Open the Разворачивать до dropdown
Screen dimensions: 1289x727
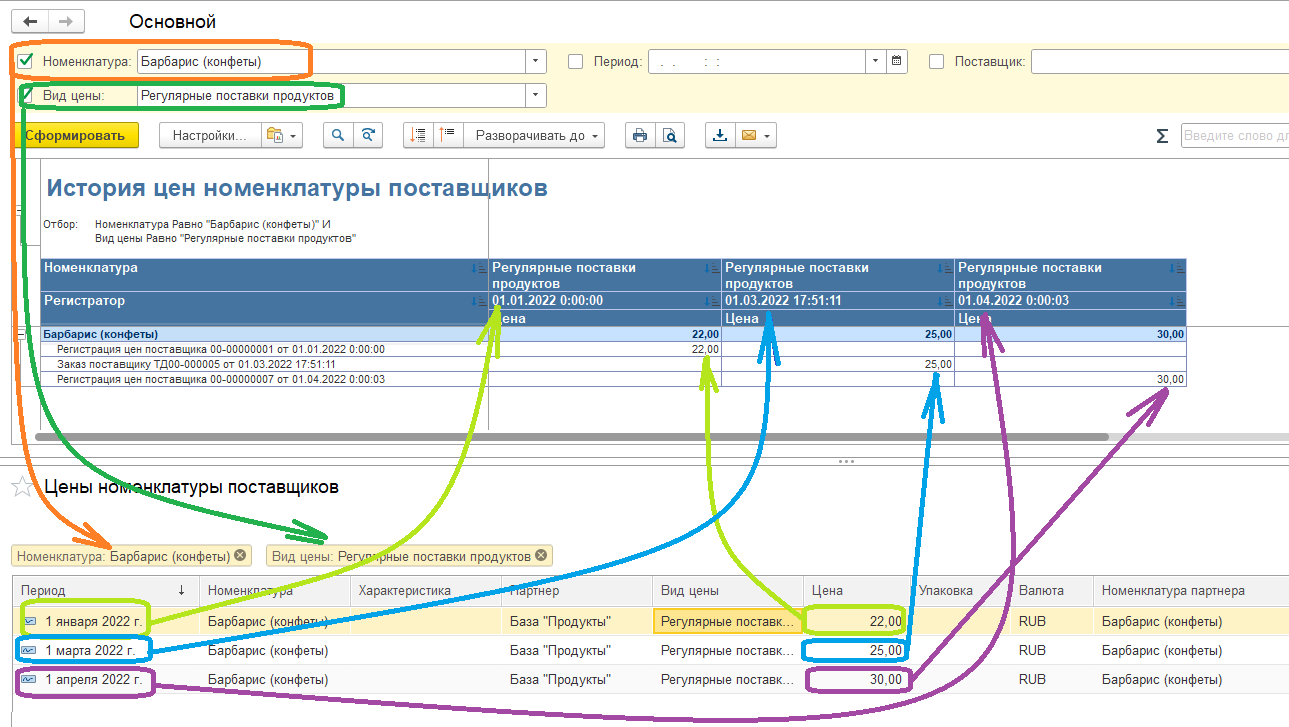tap(538, 136)
